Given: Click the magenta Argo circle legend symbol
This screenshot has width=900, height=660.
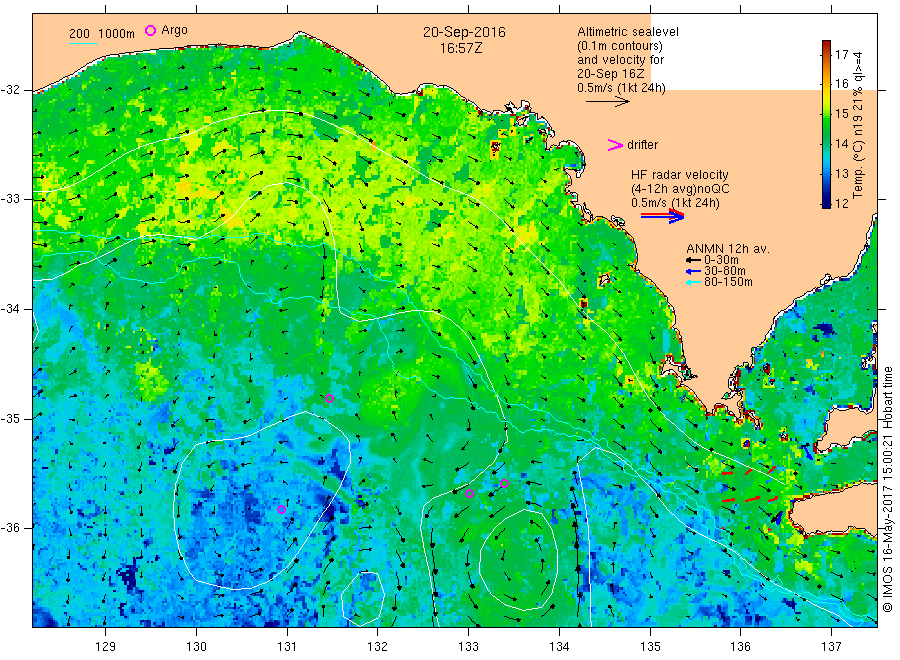Looking at the screenshot, I should point(150,30).
